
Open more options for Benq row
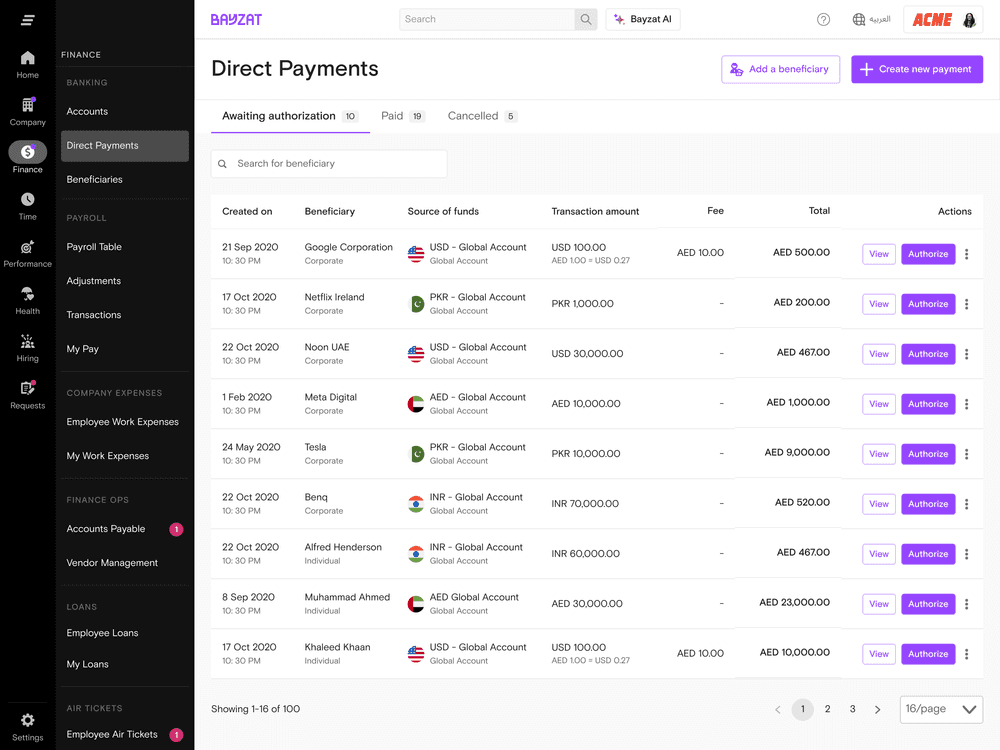point(966,504)
